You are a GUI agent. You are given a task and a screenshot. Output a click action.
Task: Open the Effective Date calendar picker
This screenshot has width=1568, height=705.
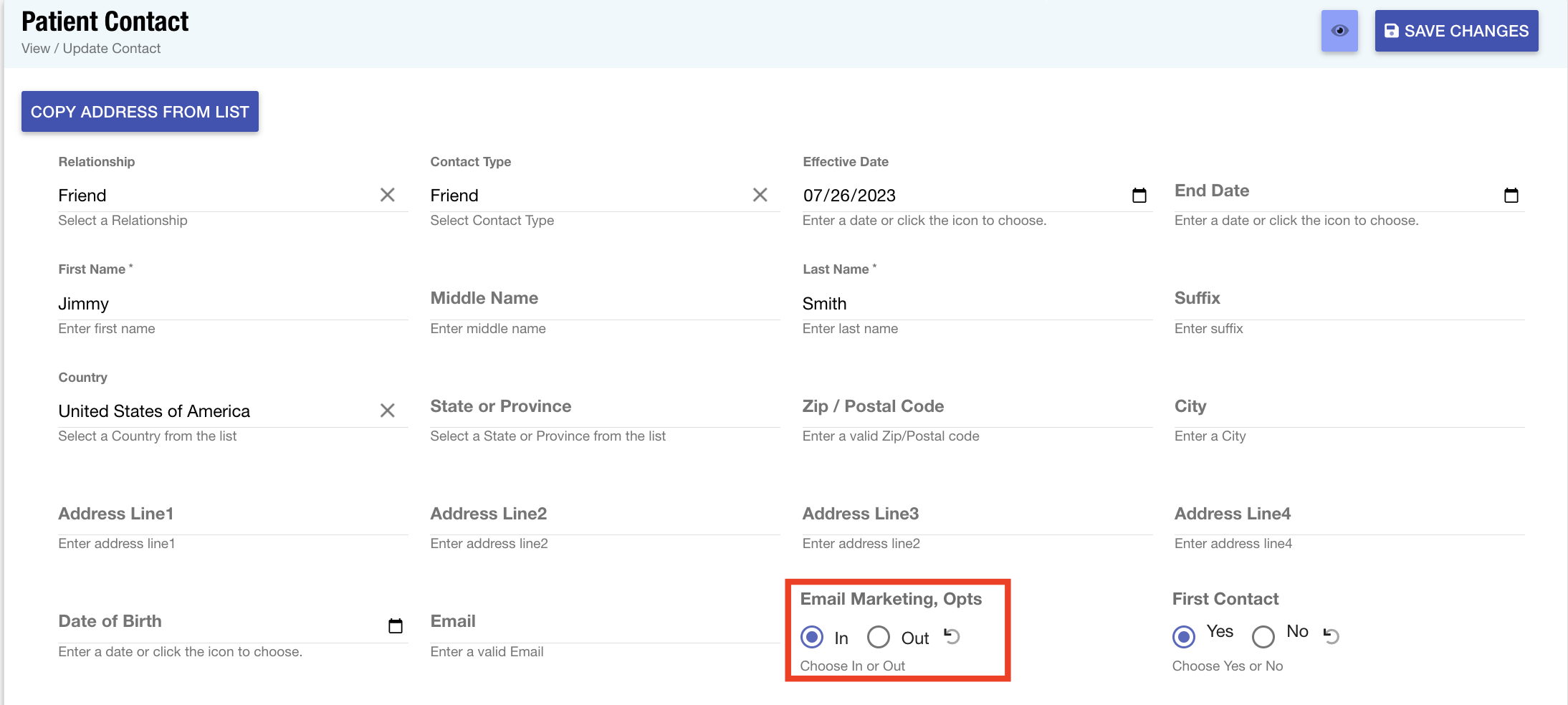(x=1139, y=194)
